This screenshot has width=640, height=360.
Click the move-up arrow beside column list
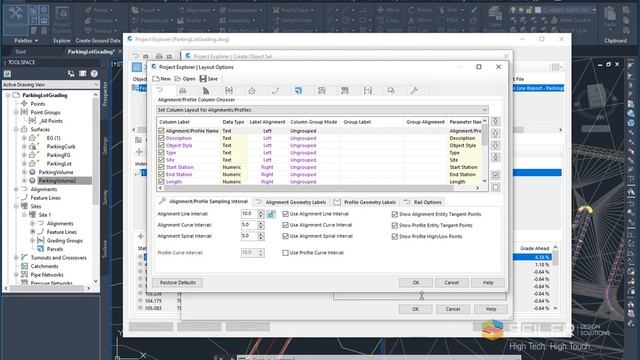(x=496, y=133)
